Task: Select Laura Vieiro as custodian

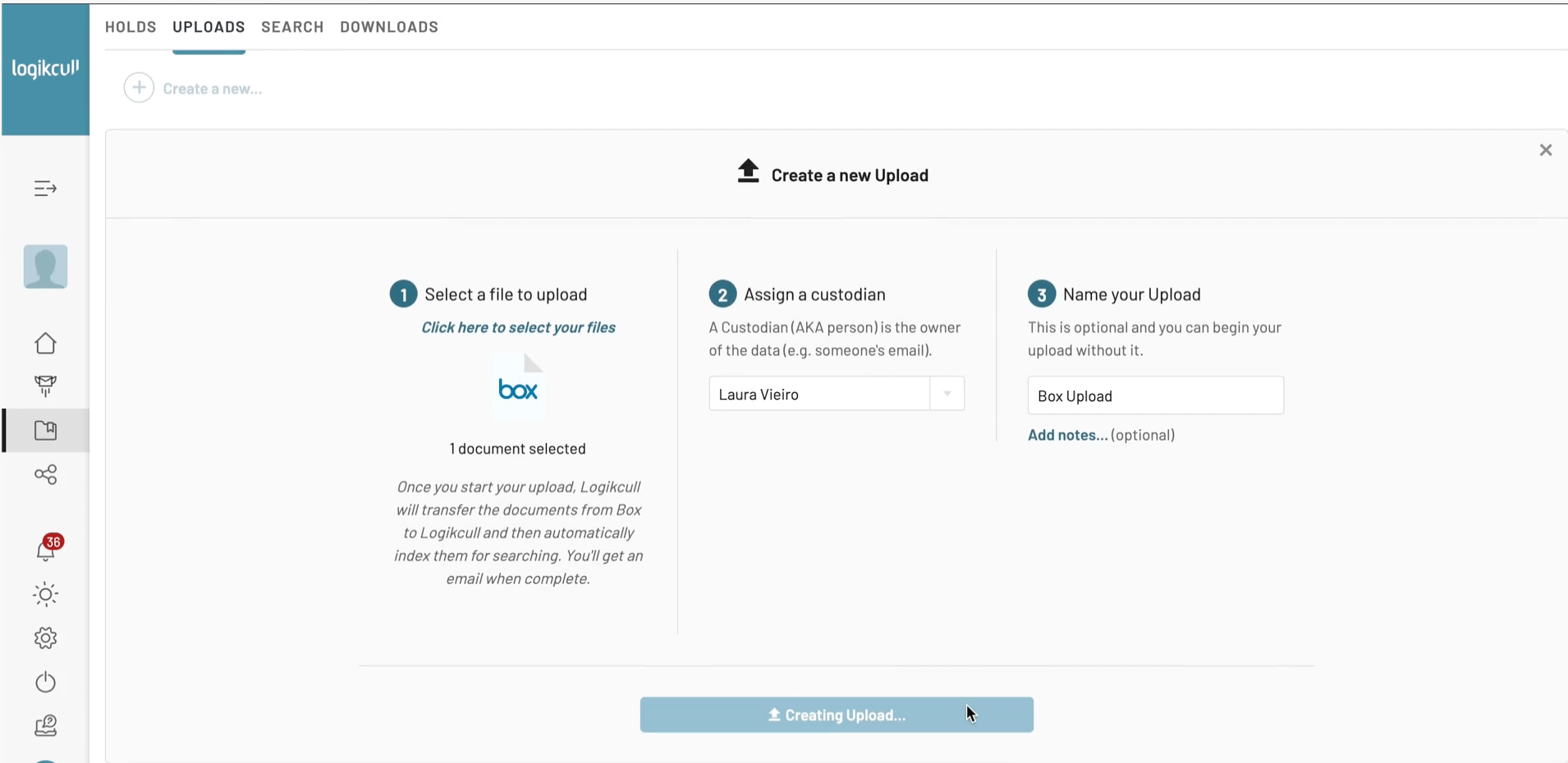Action: (x=817, y=394)
